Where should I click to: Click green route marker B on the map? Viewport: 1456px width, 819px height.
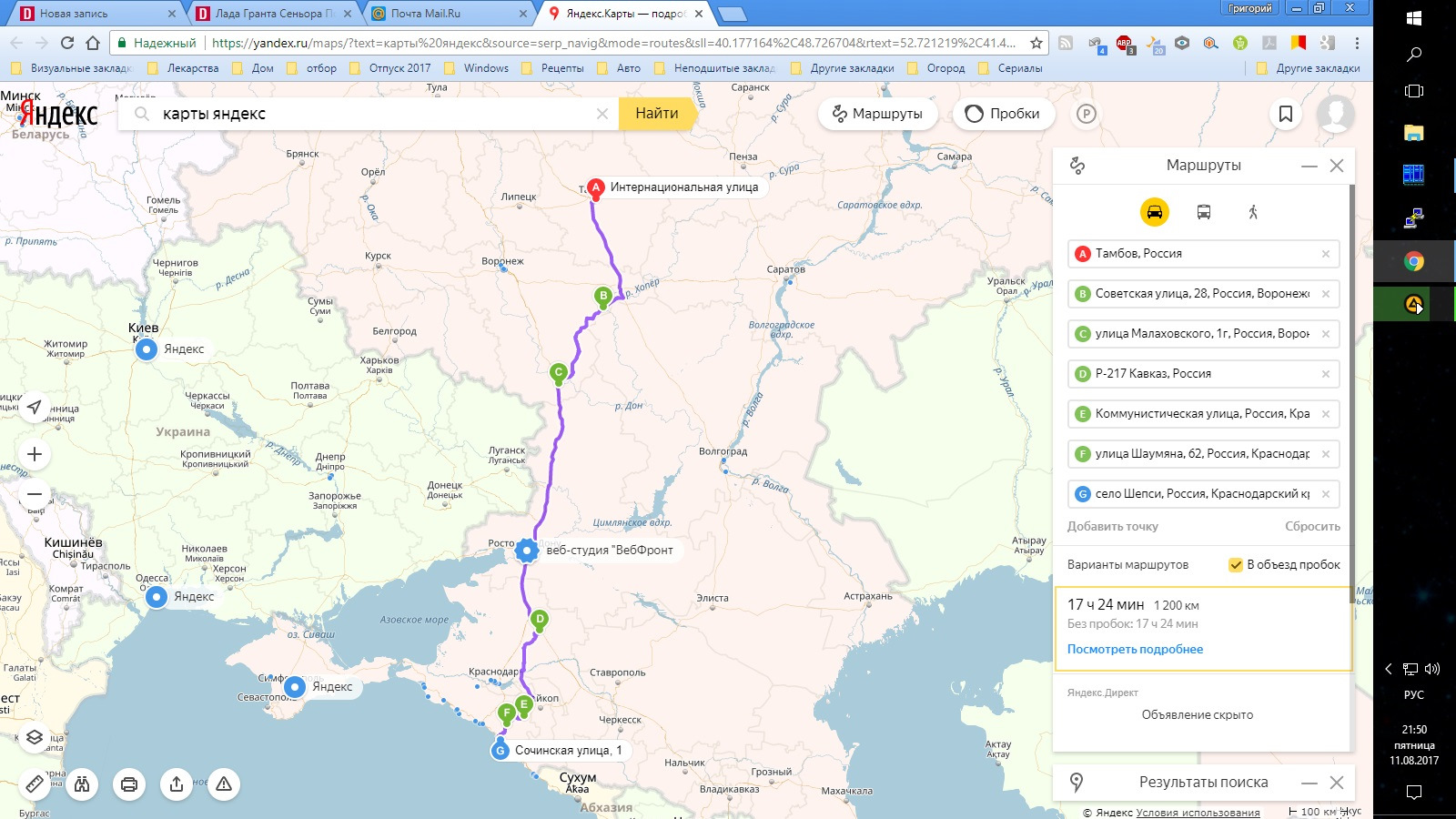tap(602, 297)
